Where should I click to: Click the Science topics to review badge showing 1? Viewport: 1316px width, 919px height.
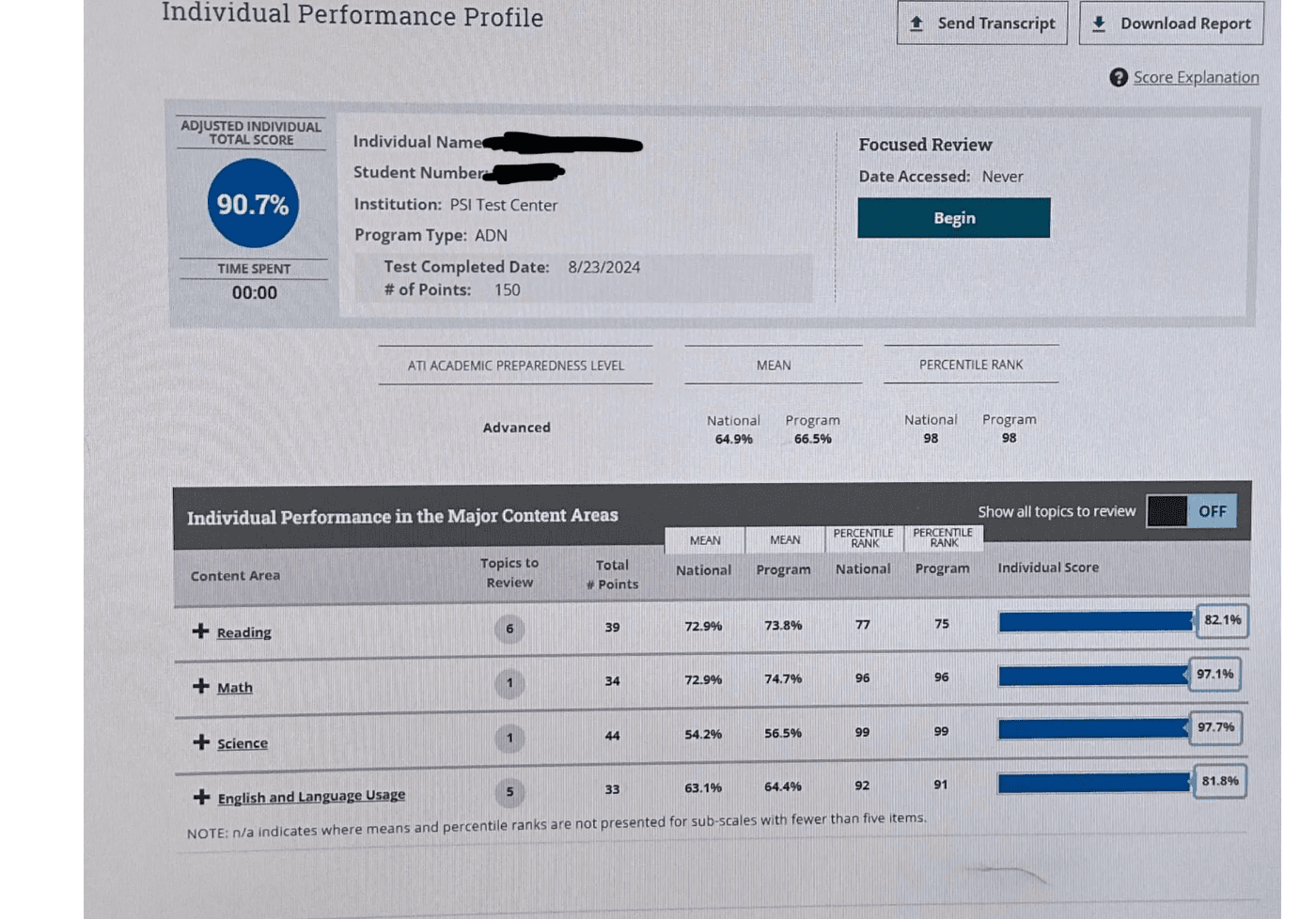tap(509, 738)
